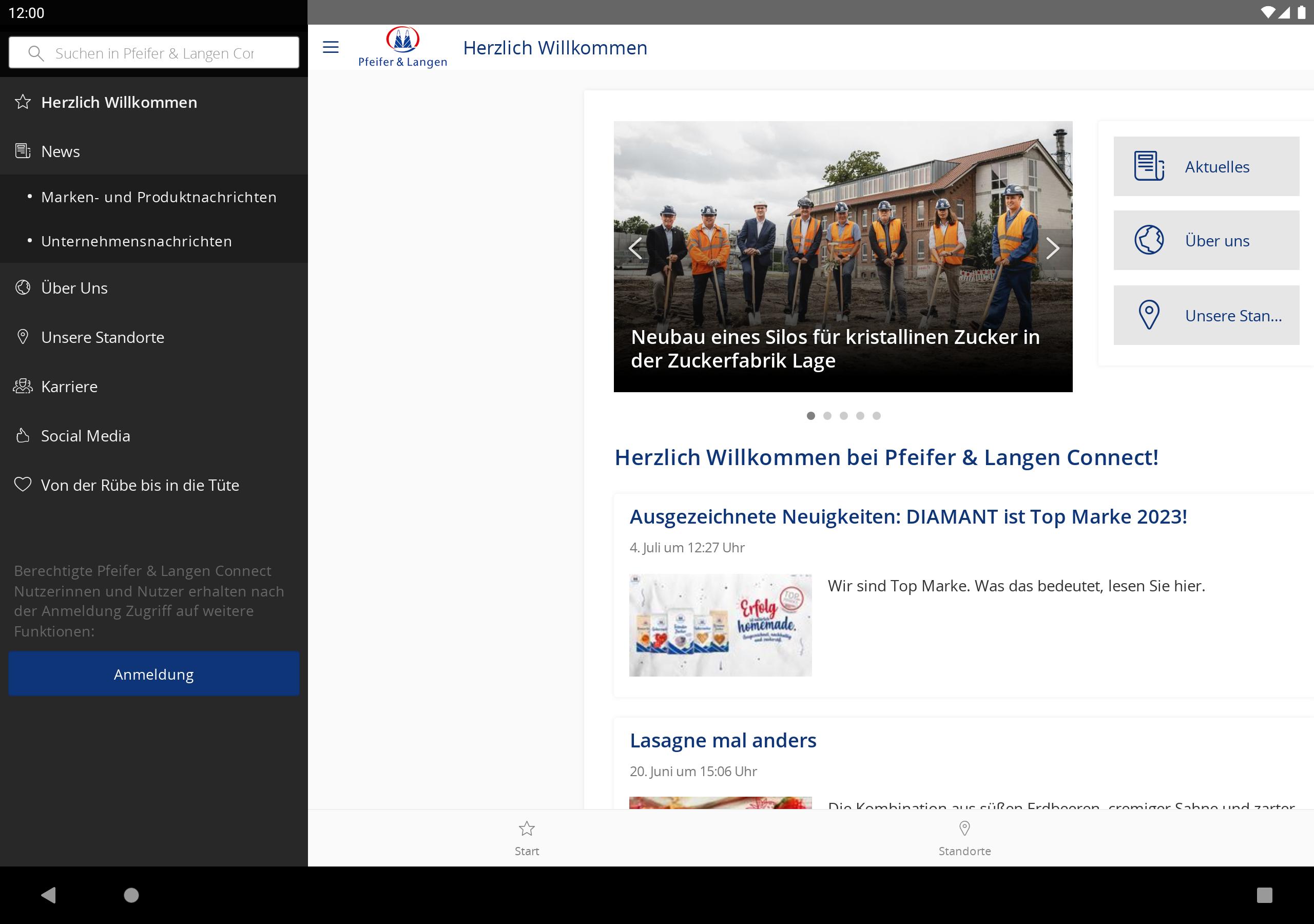Tap the Android back navigation button

coord(49,895)
